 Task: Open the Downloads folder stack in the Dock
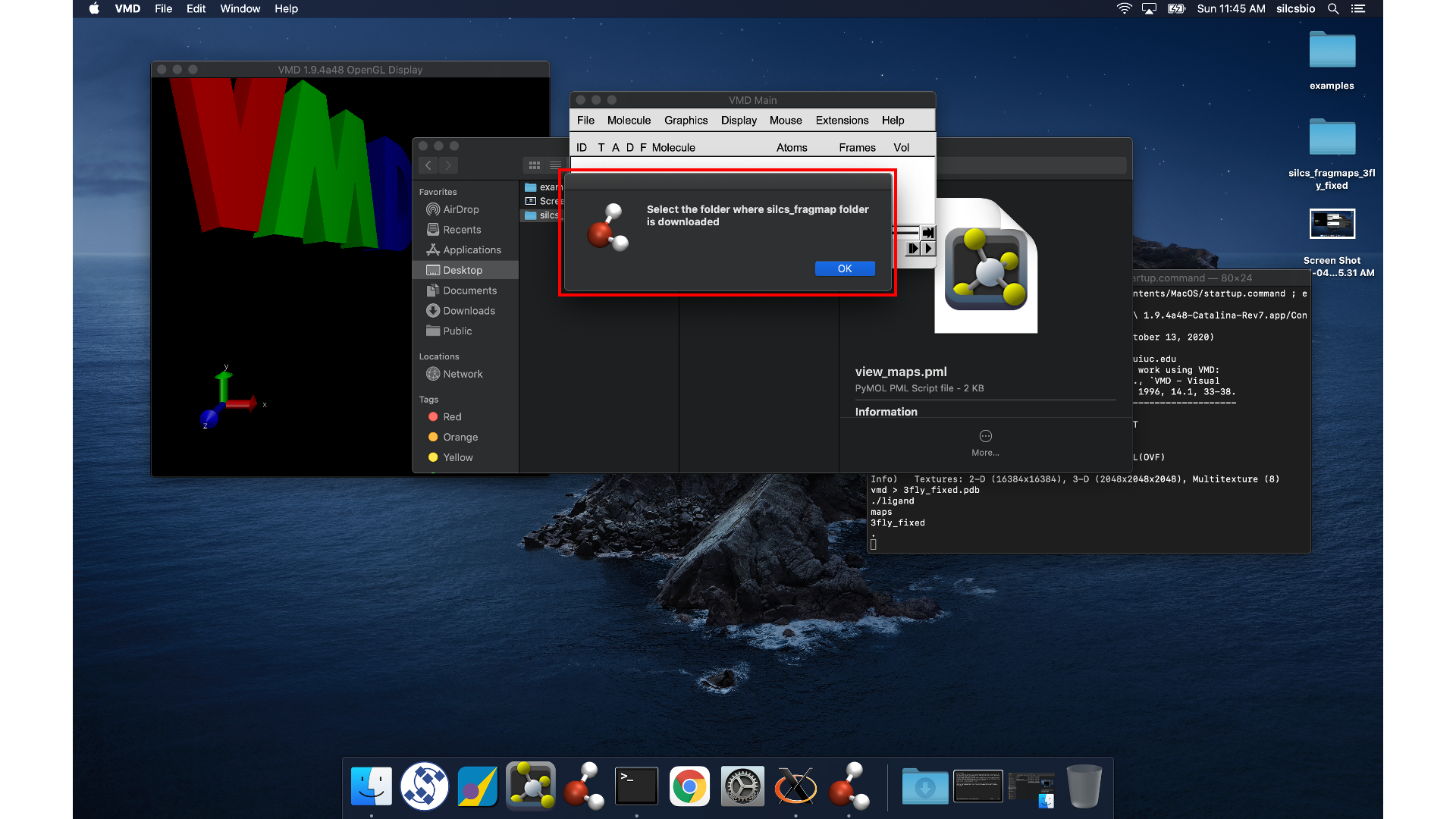click(x=925, y=786)
